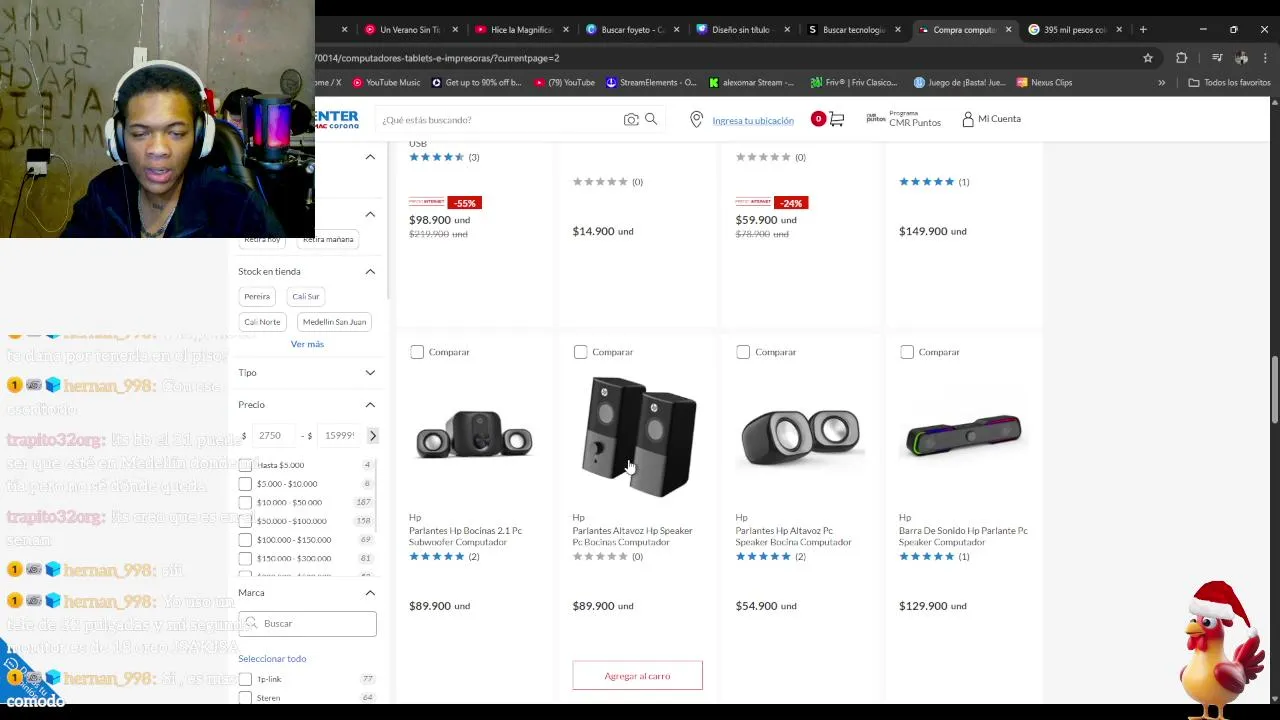Viewport: 1280px width, 720px height.
Task: Check Comparar for Subwoofer 2.1 speakers
Action: tap(417, 352)
